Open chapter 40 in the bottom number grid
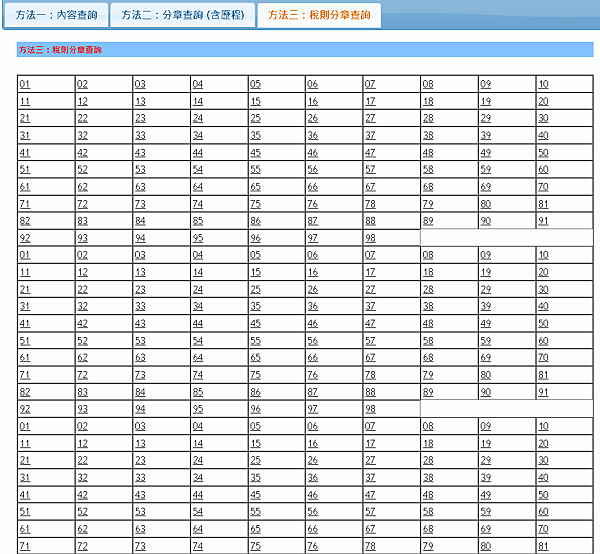This screenshot has height=554, width=600. pos(543,477)
